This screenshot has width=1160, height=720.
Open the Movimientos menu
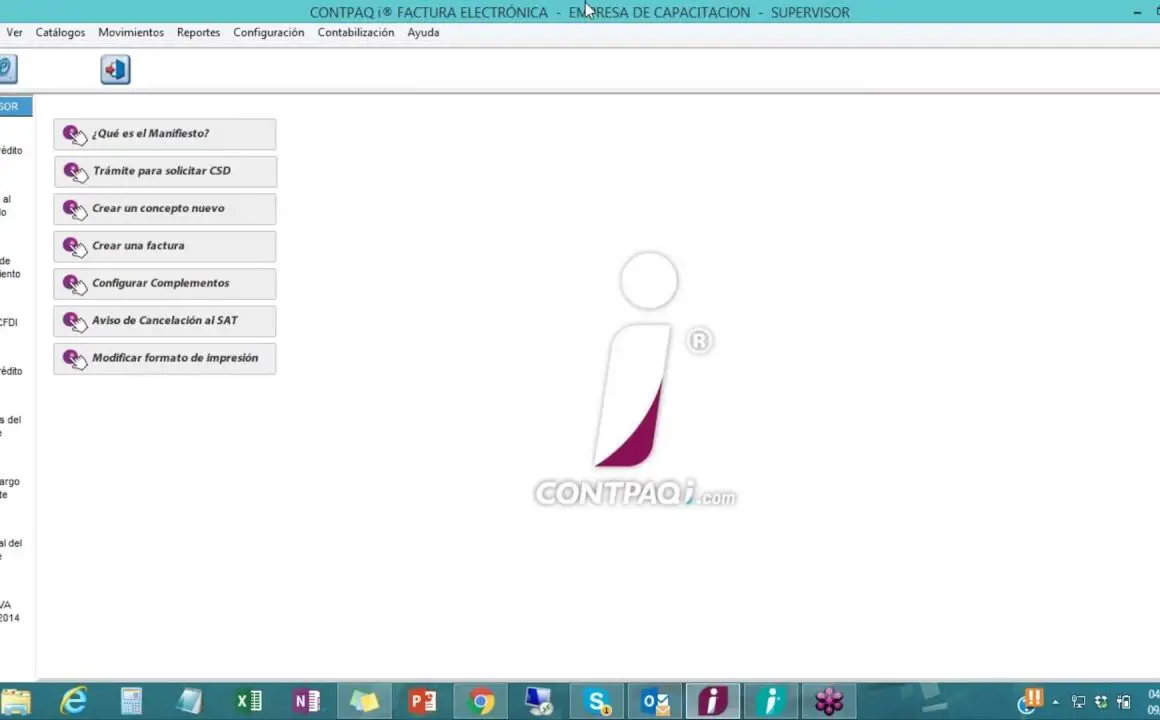coord(131,32)
